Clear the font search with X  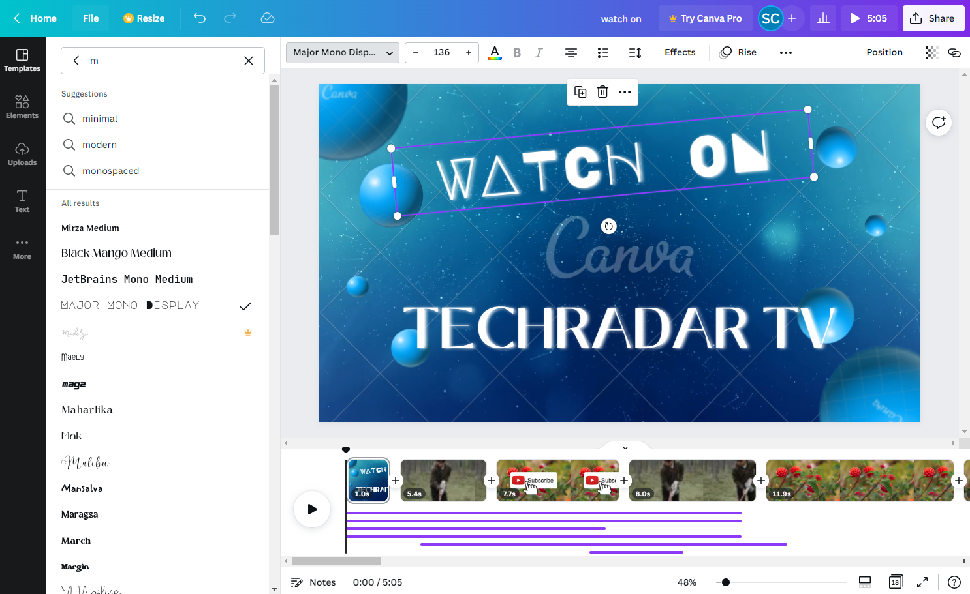click(249, 61)
